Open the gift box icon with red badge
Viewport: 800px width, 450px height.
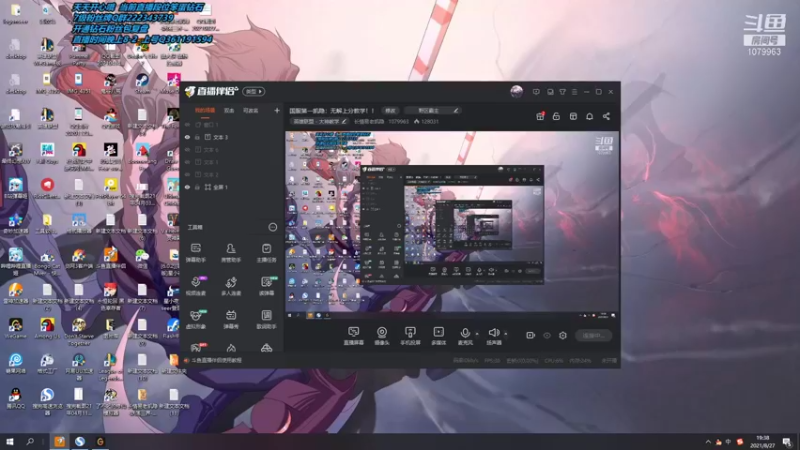click(540, 116)
